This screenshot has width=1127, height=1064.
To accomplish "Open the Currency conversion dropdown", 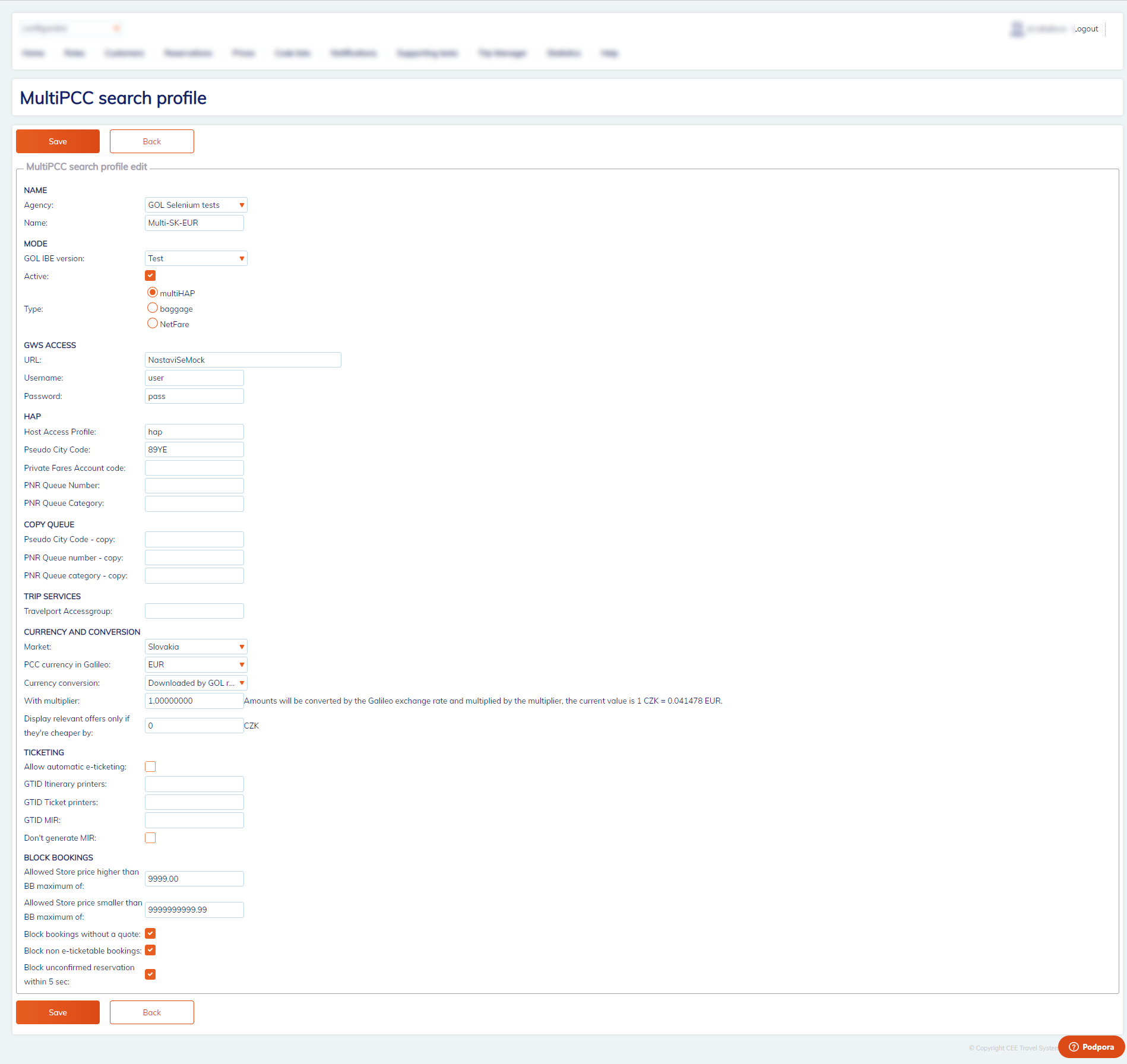I will (x=196, y=683).
